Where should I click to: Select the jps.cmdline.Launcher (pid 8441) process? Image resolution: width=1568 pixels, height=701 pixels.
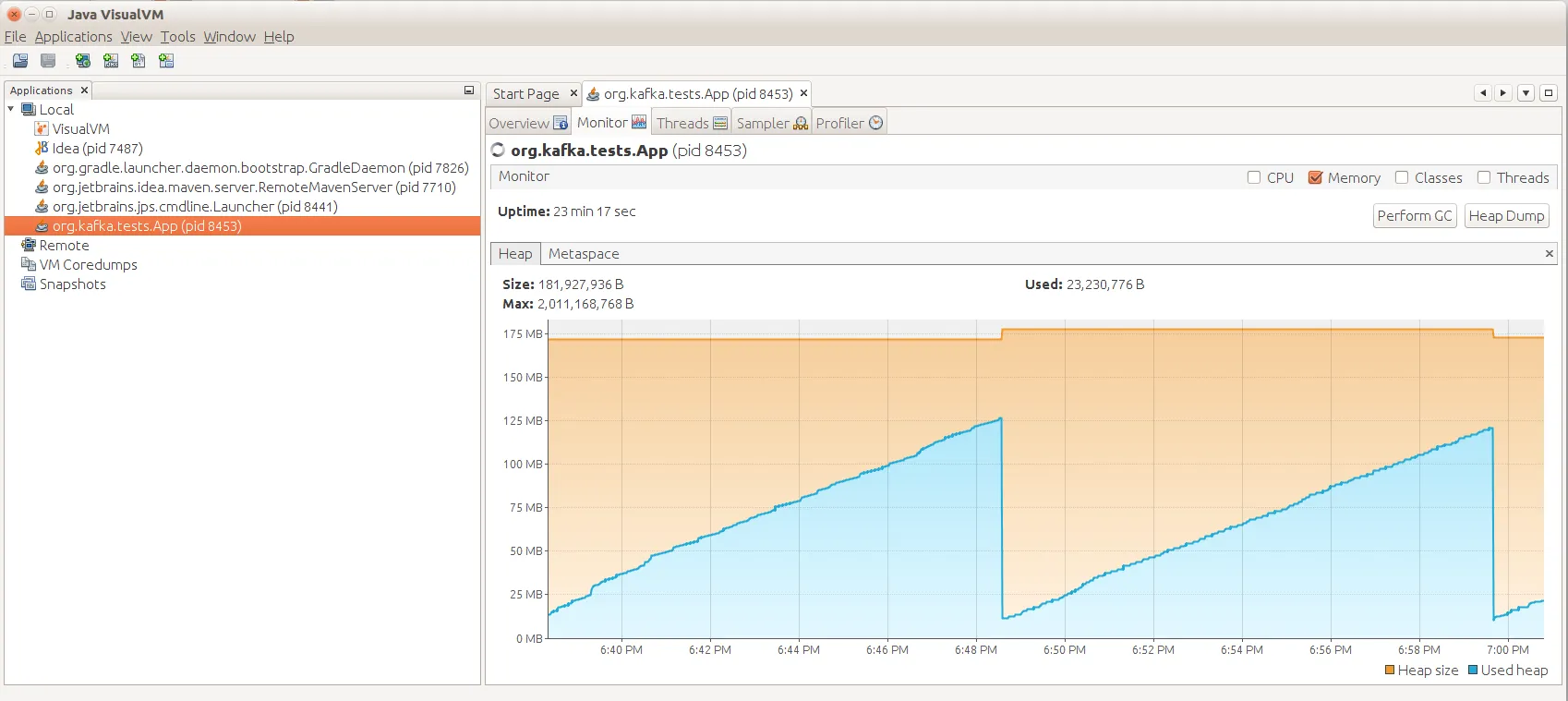coord(195,207)
